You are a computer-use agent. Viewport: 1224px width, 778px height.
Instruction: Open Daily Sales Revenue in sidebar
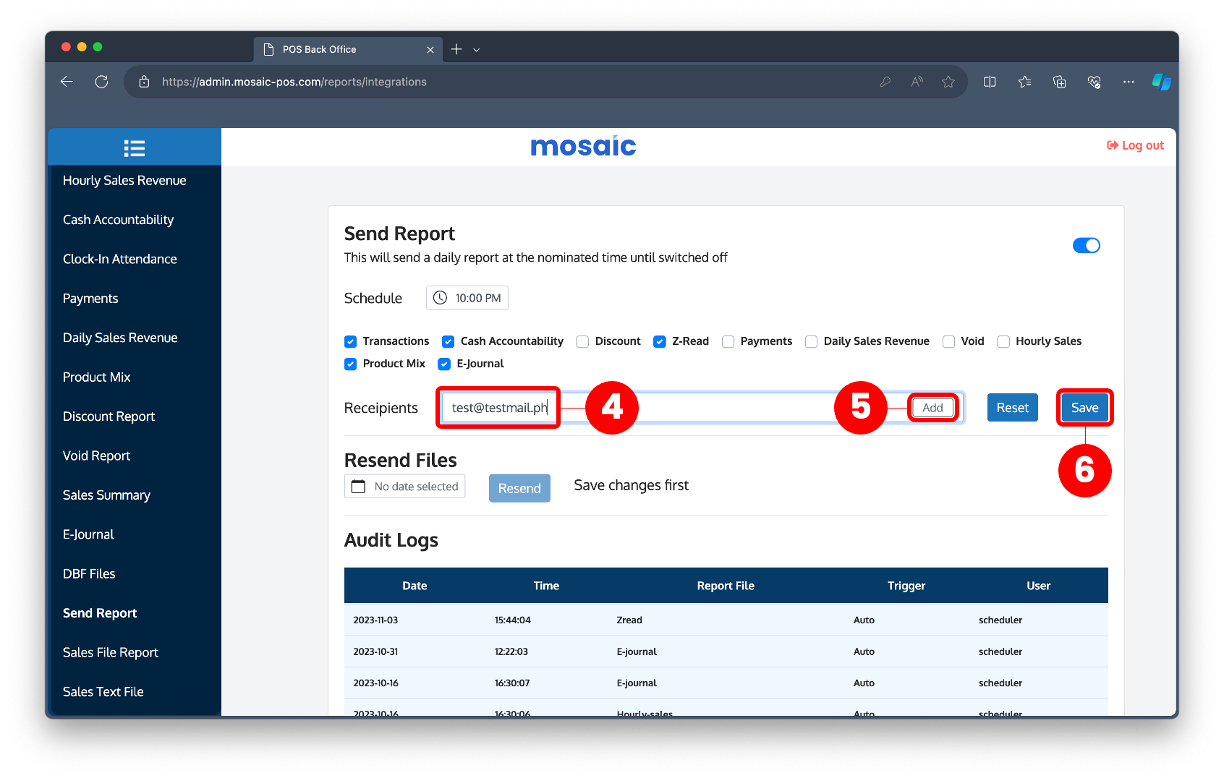click(x=120, y=338)
